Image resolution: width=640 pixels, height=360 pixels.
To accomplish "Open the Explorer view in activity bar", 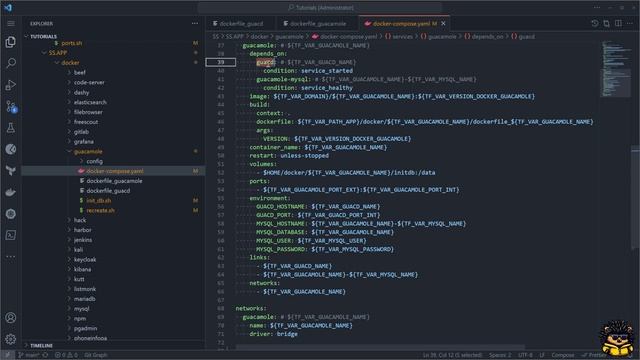I will click(11, 42).
